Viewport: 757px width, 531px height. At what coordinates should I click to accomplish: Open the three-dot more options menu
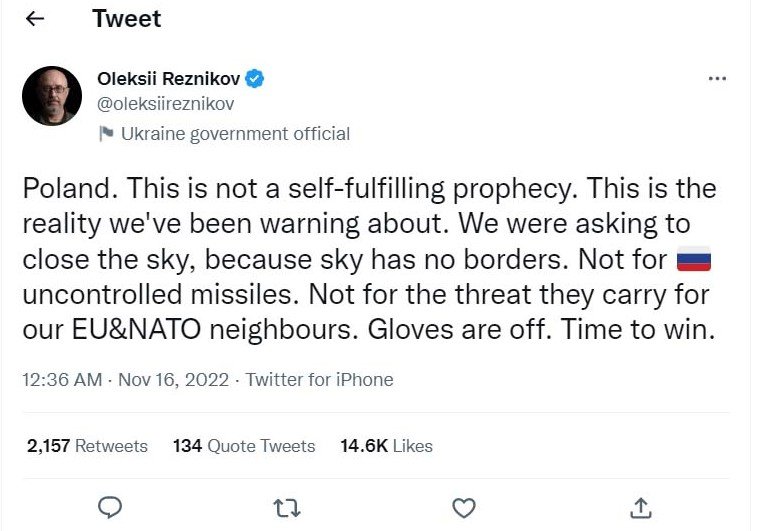pyautogui.click(x=717, y=78)
